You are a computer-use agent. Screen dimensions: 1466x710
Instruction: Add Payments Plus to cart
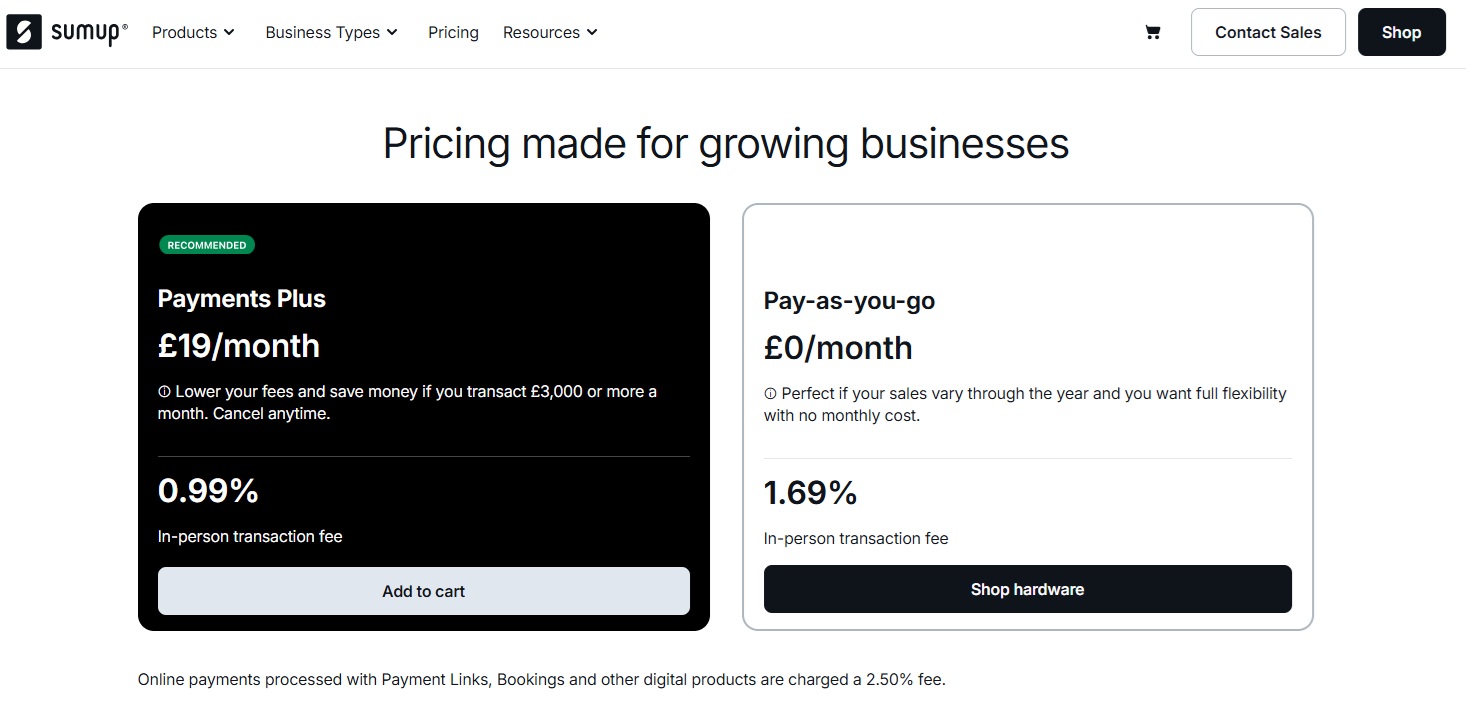click(x=423, y=591)
